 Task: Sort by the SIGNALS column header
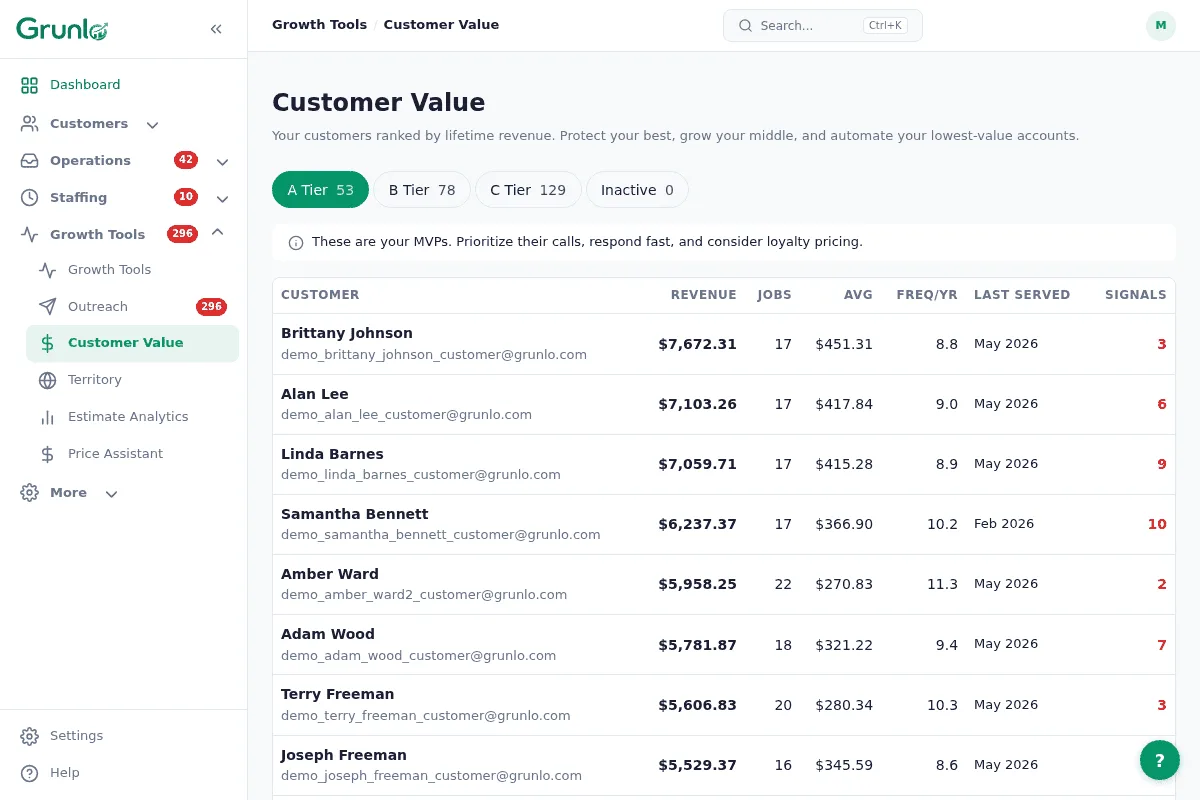point(1135,295)
